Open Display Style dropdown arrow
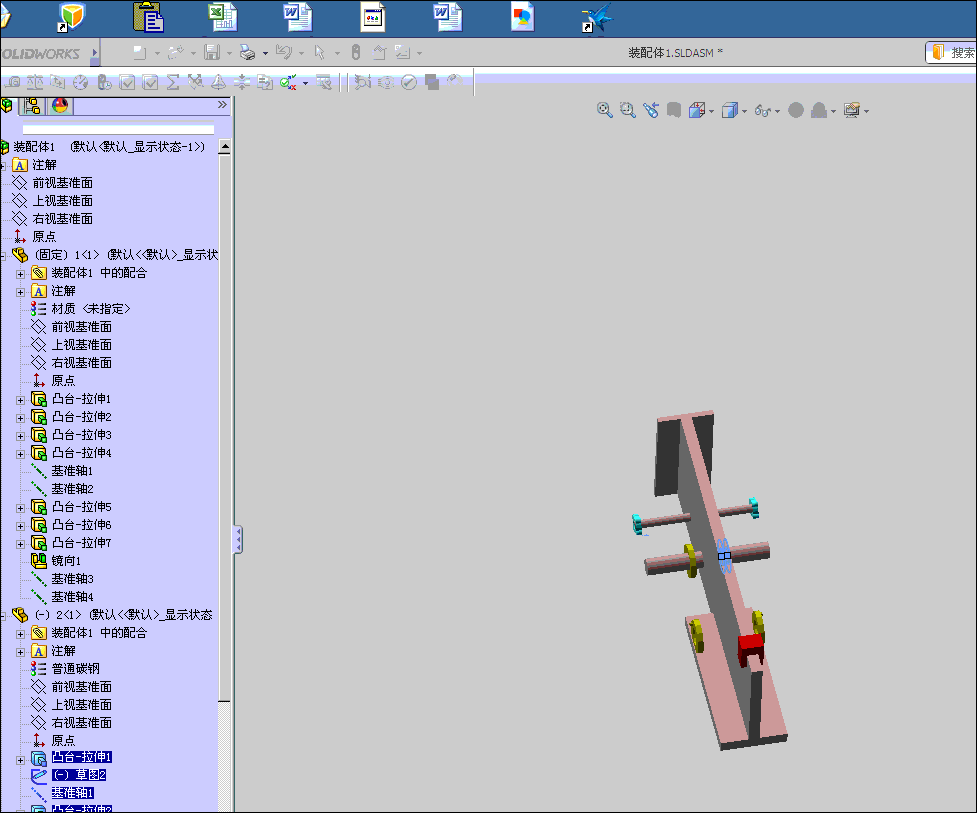 (745, 112)
